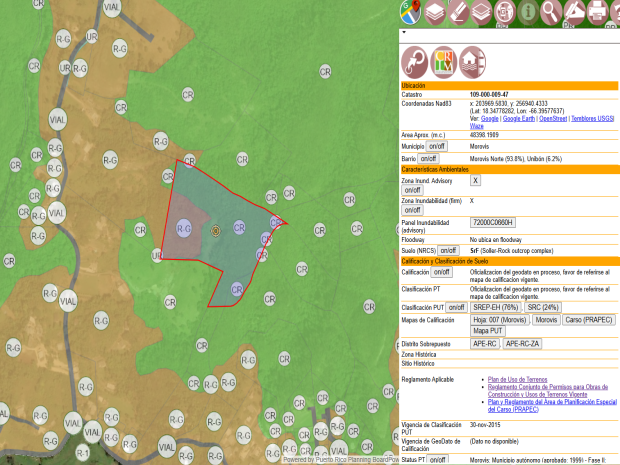The height and width of the screenshot is (465, 620).
Task: Select the magnifying glass search tool
Action: (x=552, y=11)
